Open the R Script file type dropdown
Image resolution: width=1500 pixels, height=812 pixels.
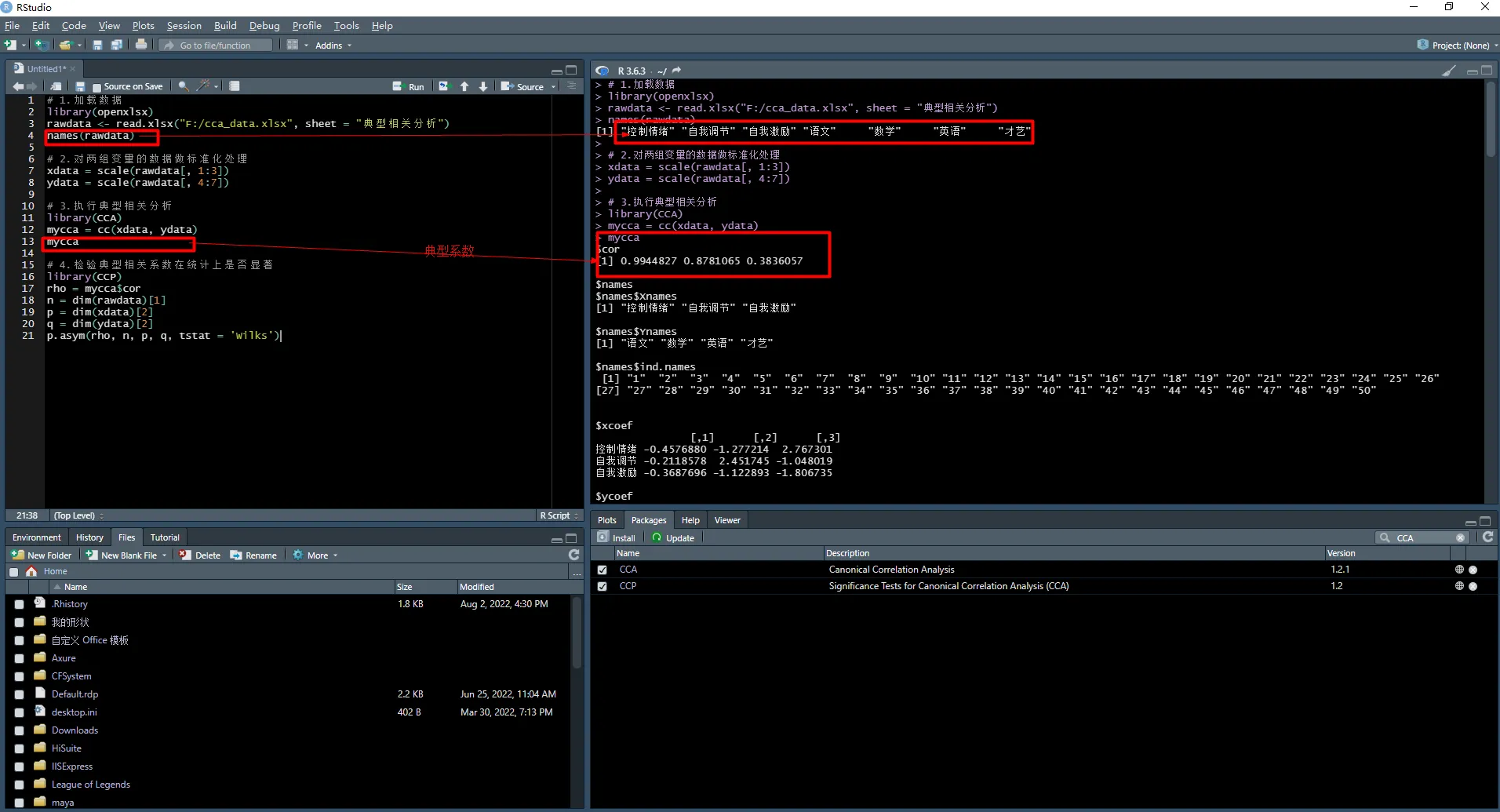559,515
